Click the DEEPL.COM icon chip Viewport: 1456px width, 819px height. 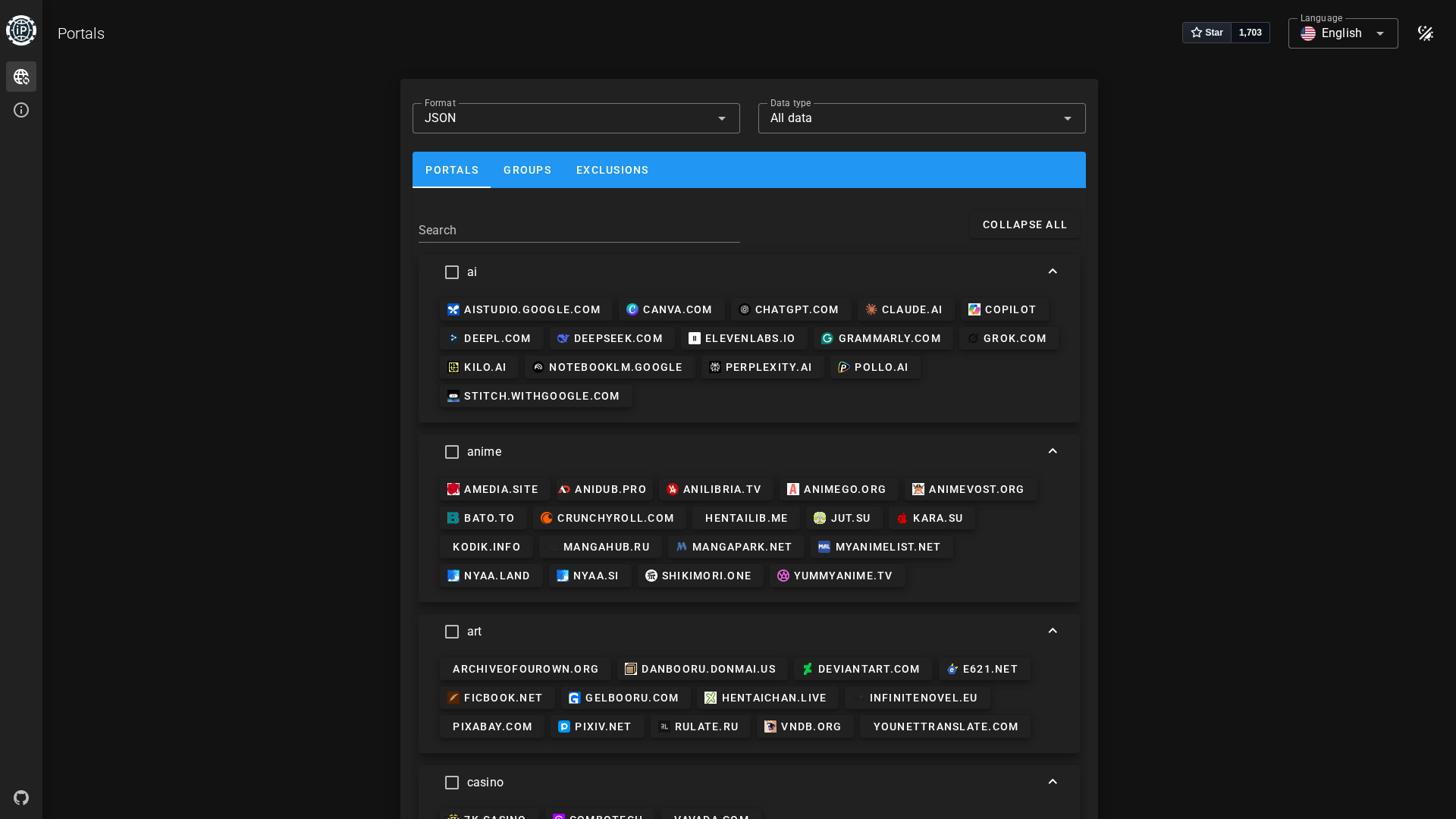click(x=491, y=338)
